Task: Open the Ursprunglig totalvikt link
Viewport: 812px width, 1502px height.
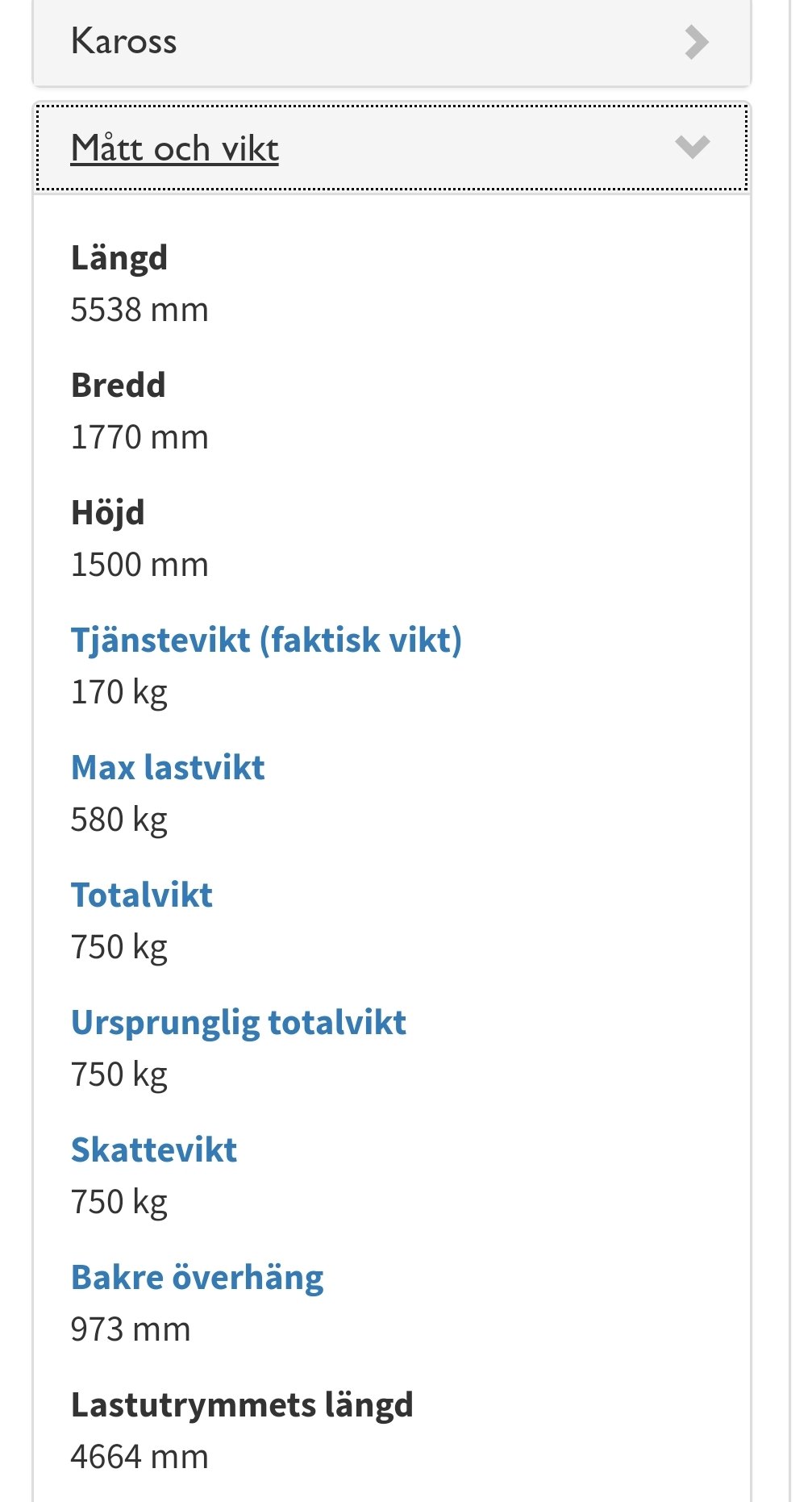Action: pyautogui.click(x=239, y=1022)
